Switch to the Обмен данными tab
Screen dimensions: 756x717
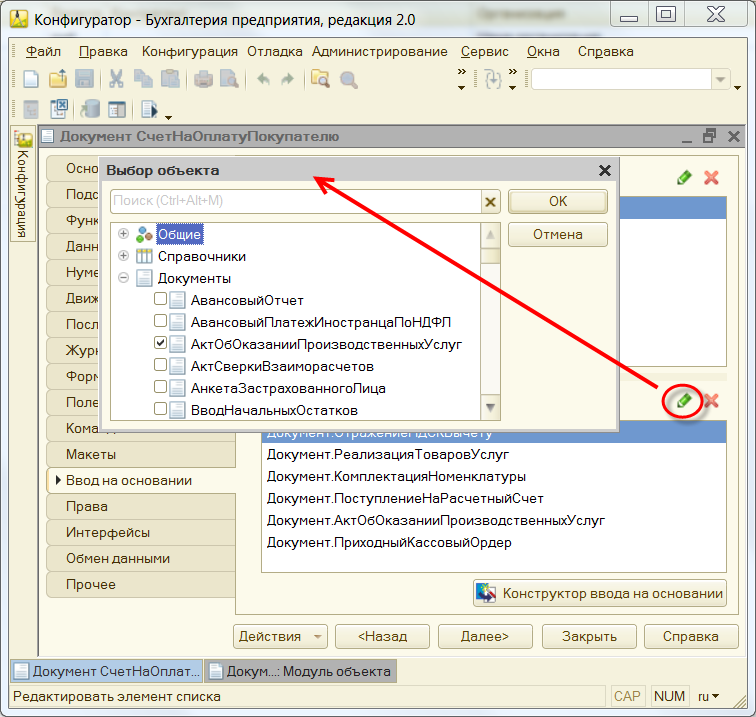(x=141, y=558)
